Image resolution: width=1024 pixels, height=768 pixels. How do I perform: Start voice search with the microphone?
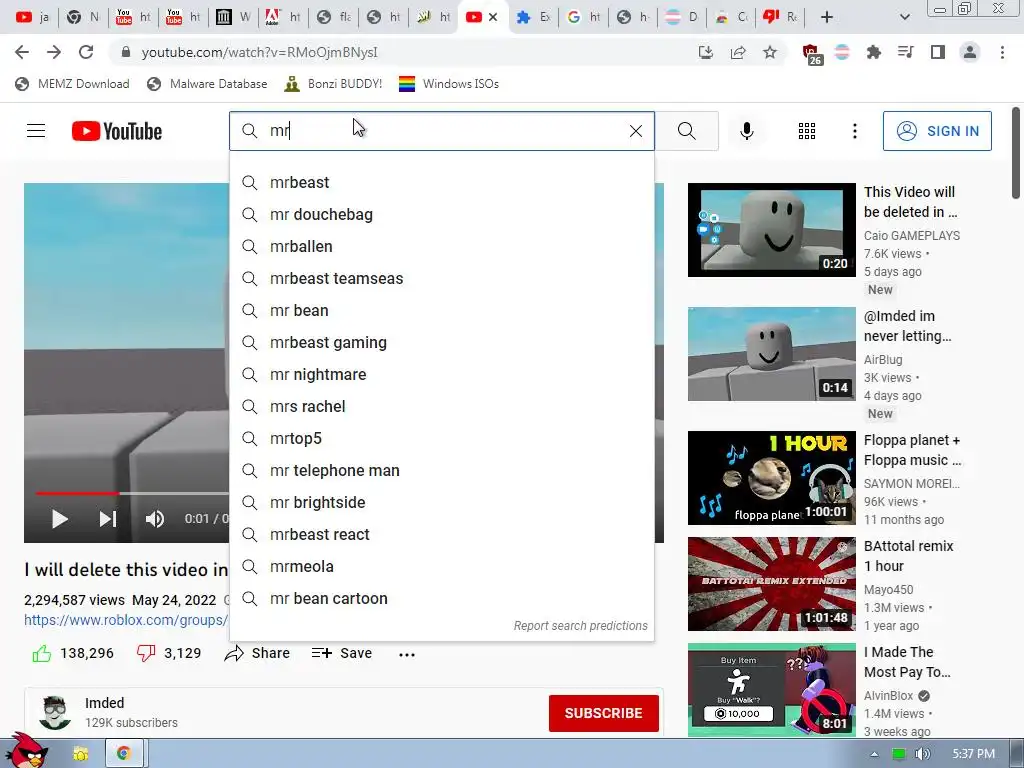pyautogui.click(x=746, y=131)
